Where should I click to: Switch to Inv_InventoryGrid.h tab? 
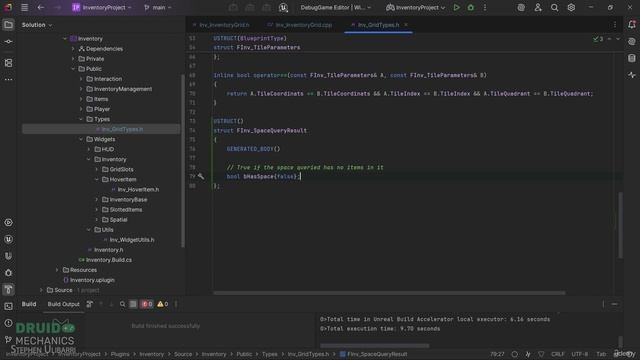tap(221, 25)
